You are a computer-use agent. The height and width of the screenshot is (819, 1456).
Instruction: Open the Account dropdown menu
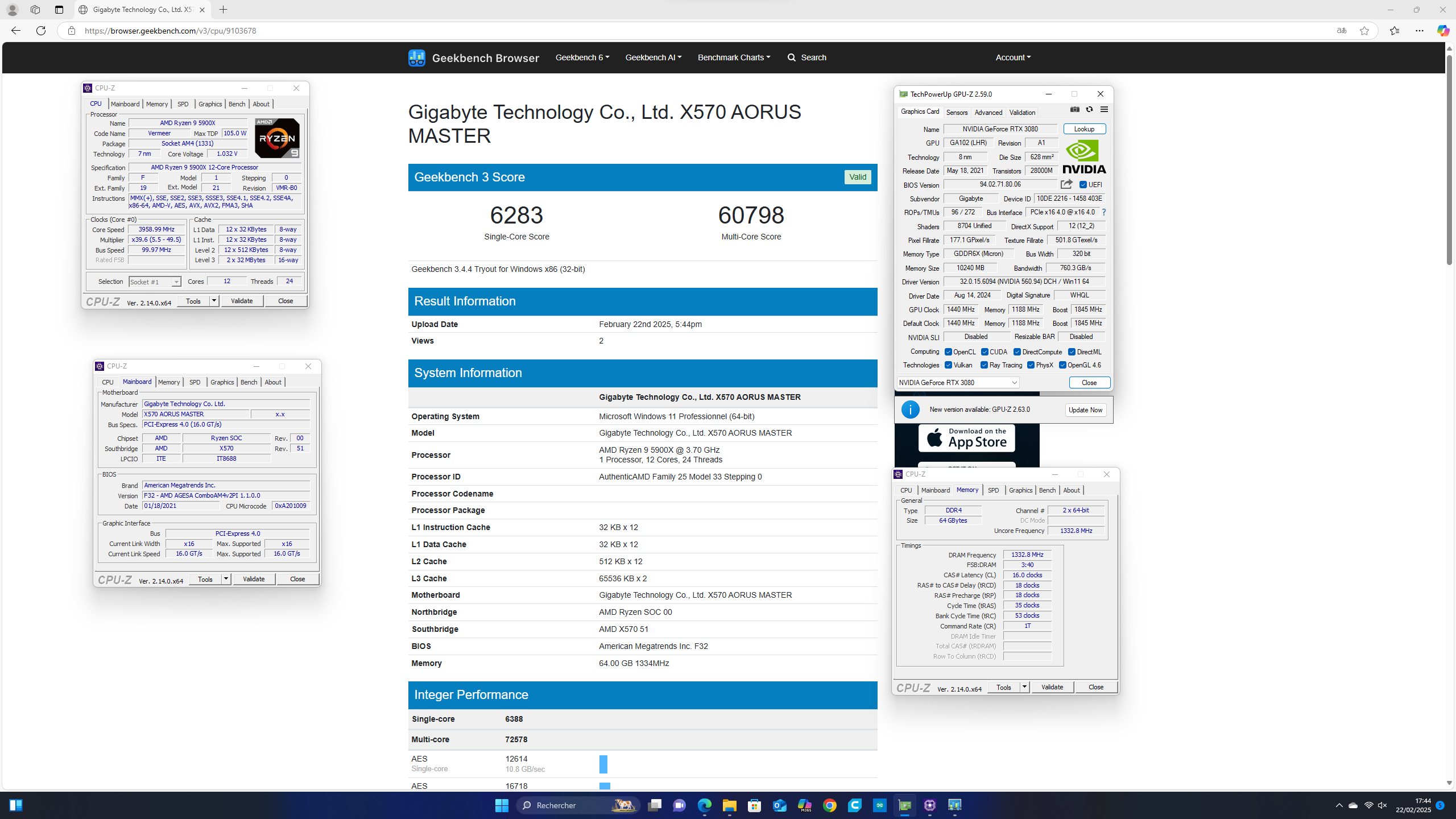click(1013, 57)
